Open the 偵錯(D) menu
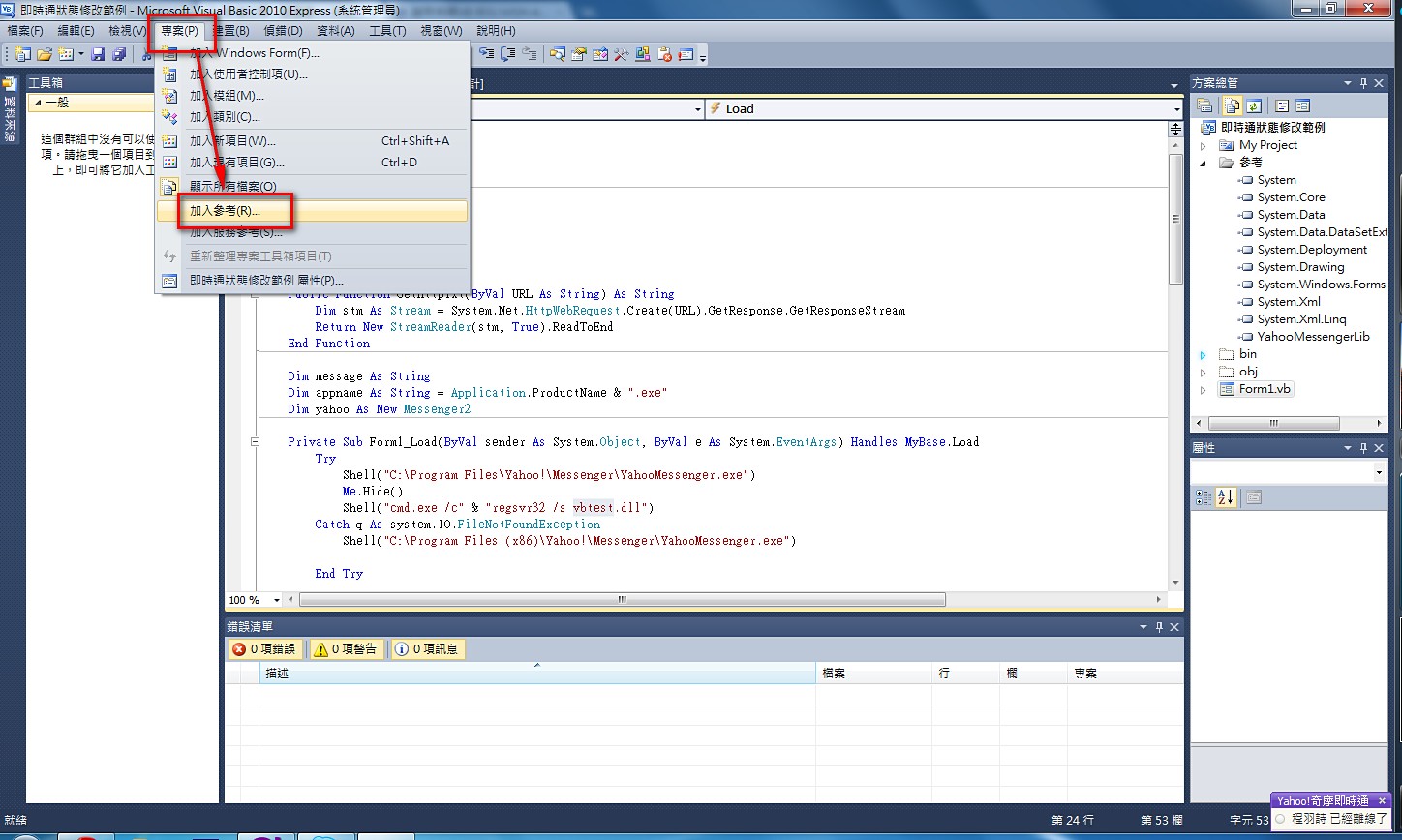1402x840 pixels. pos(283,31)
